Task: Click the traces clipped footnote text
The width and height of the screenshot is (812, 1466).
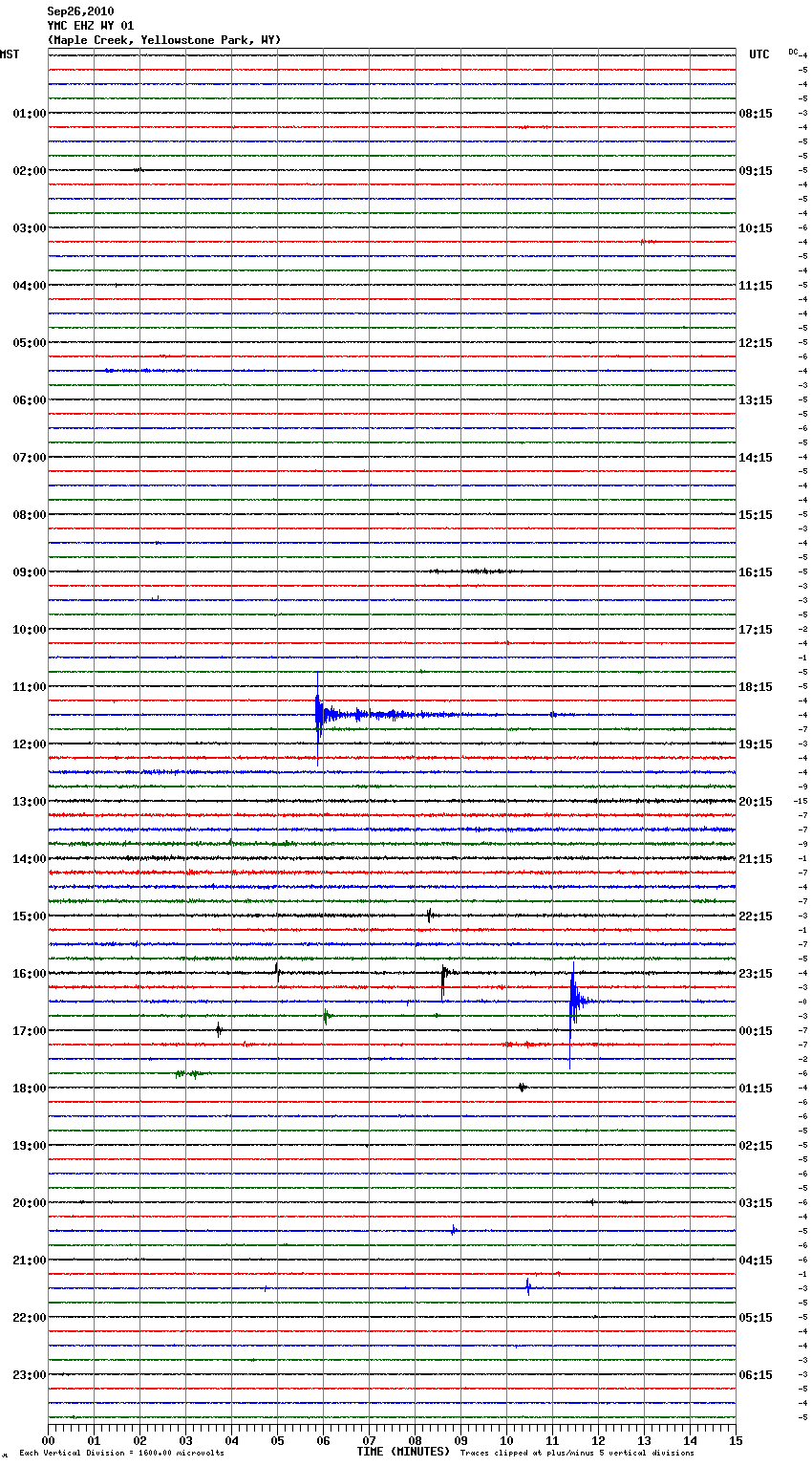Action: pyautogui.click(x=577, y=1454)
